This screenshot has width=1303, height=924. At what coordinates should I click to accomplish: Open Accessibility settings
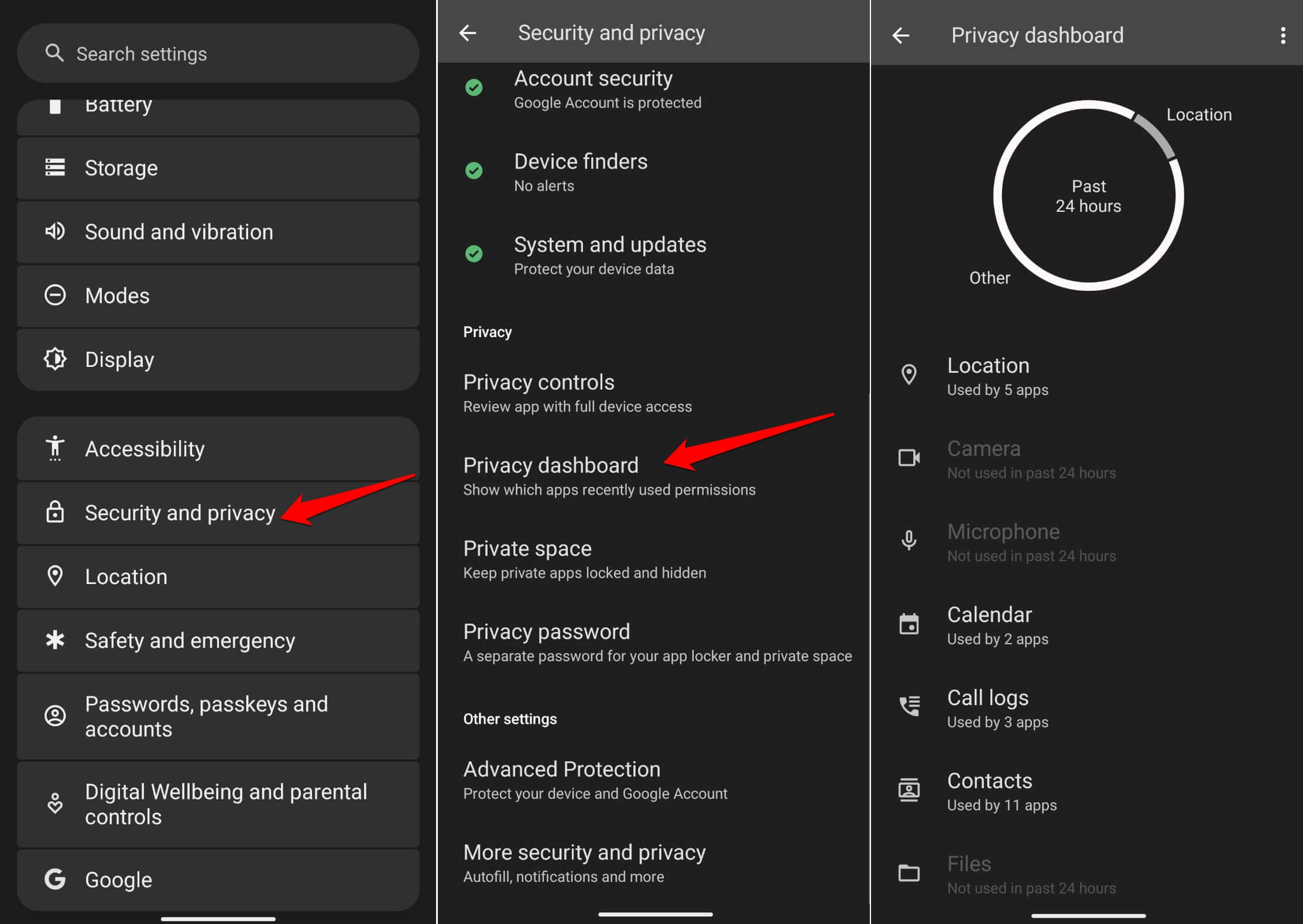click(x=218, y=449)
